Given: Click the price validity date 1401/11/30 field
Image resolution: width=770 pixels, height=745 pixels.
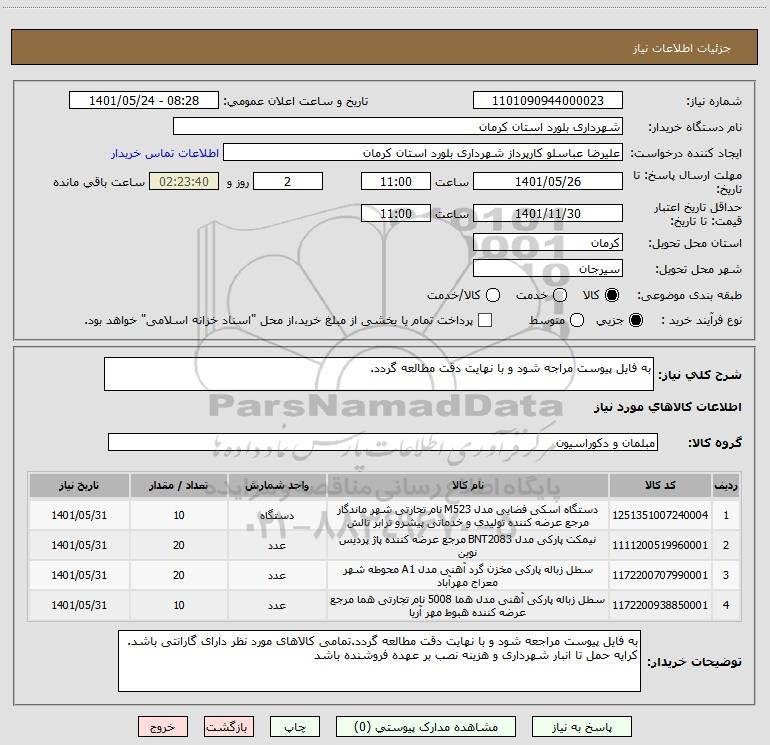Looking at the screenshot, I should tap(548, 213).
